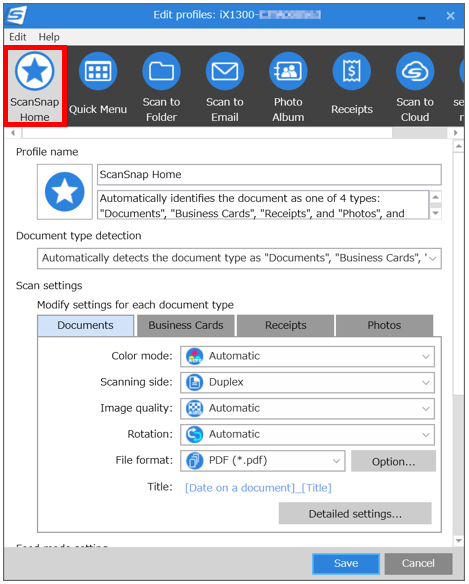
Task: Click the Duplex scanning side icon
Action: (x=194, y=383)
